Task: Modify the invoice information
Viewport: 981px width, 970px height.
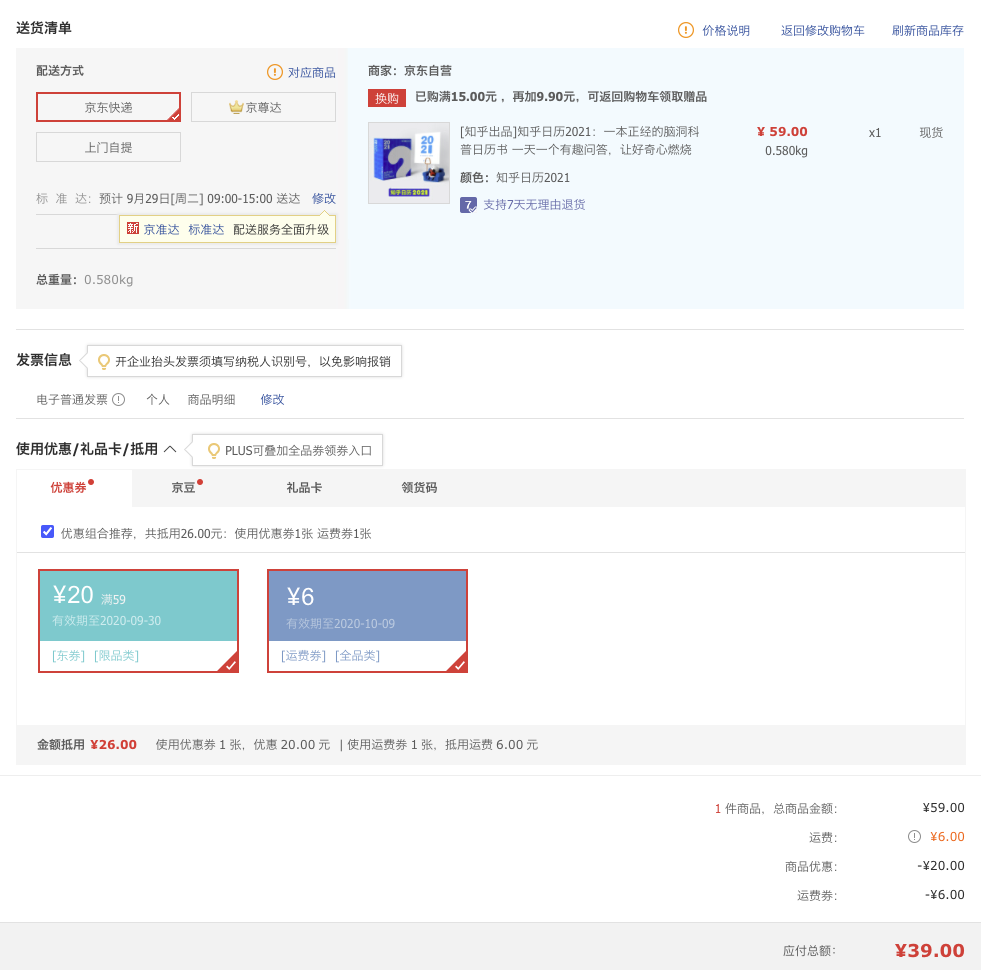Action: click(272, 399)
